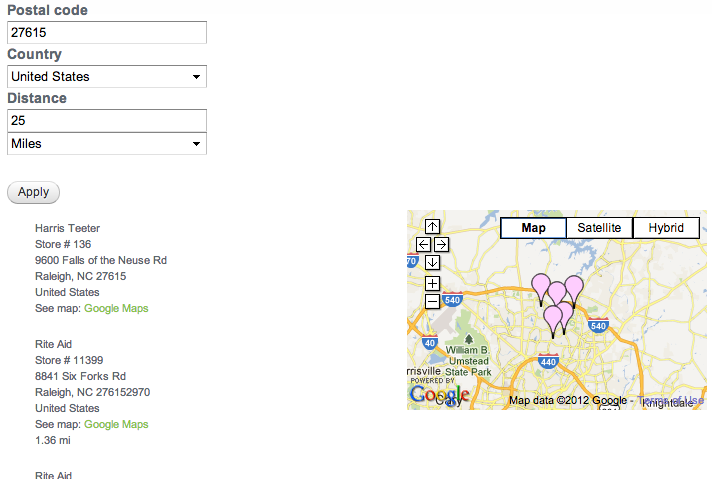Viewport: 712px width, 479px height.
Task: Open Harris Teeter's Google Maps link
Action: (116, 308)
